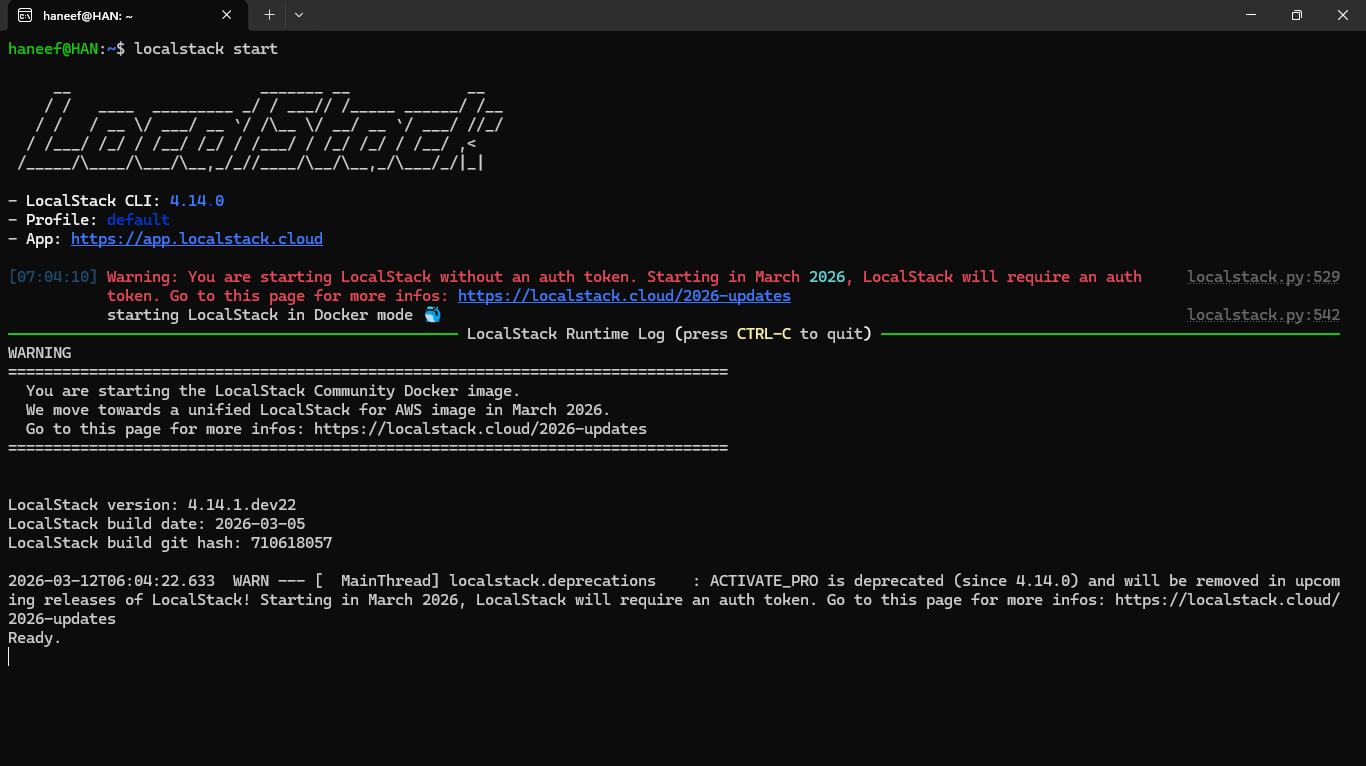Open a new terminal tab
Screen dimensions: 1366x766
coord(269,15)
